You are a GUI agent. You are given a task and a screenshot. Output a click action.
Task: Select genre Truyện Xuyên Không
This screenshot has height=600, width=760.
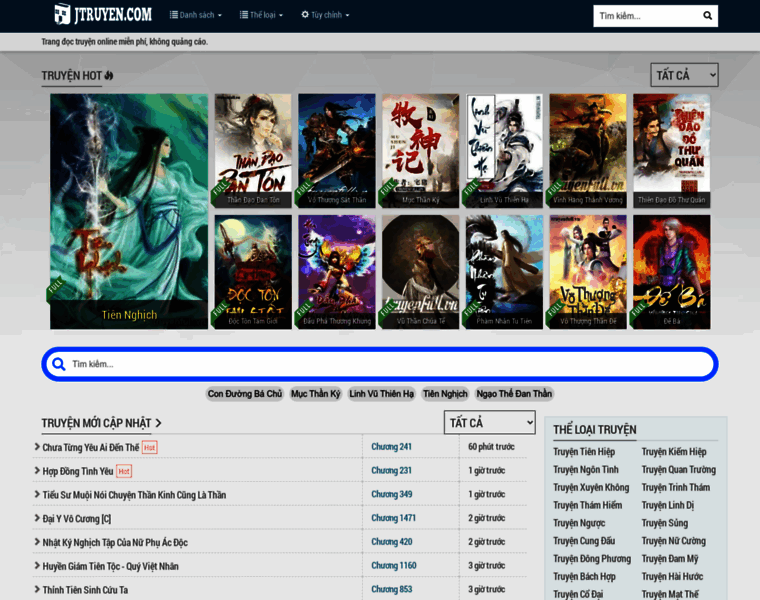pyautogui.click(x=591, y=488)
